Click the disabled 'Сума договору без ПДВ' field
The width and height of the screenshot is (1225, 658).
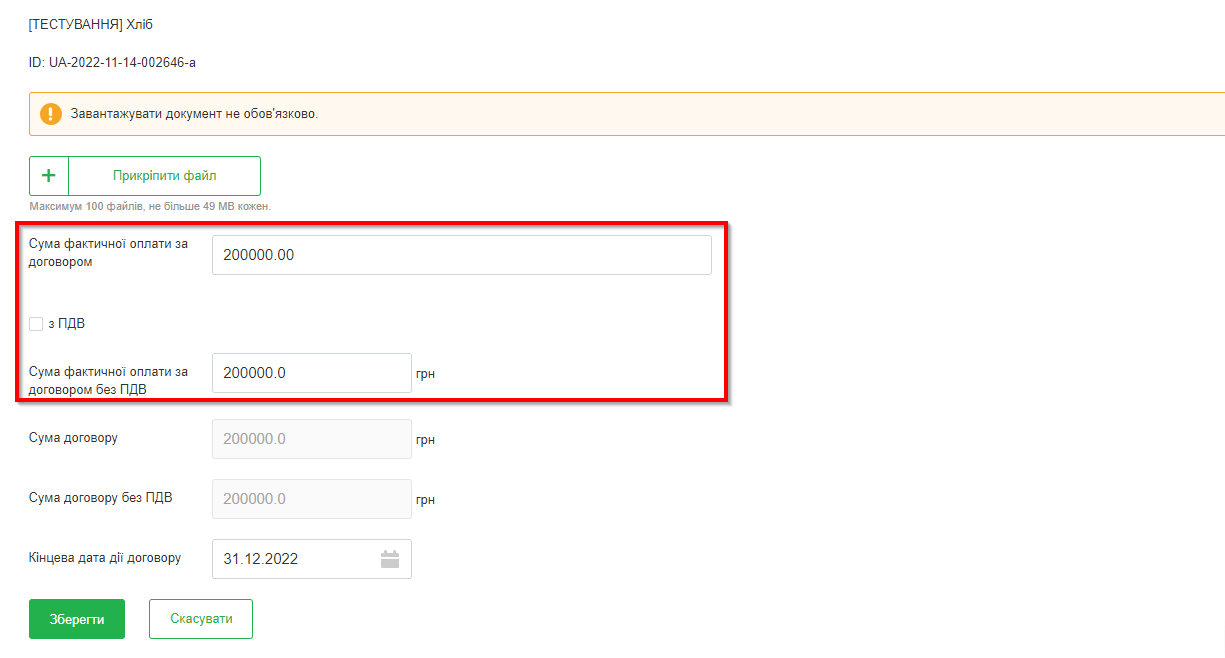tap(311, 499)
